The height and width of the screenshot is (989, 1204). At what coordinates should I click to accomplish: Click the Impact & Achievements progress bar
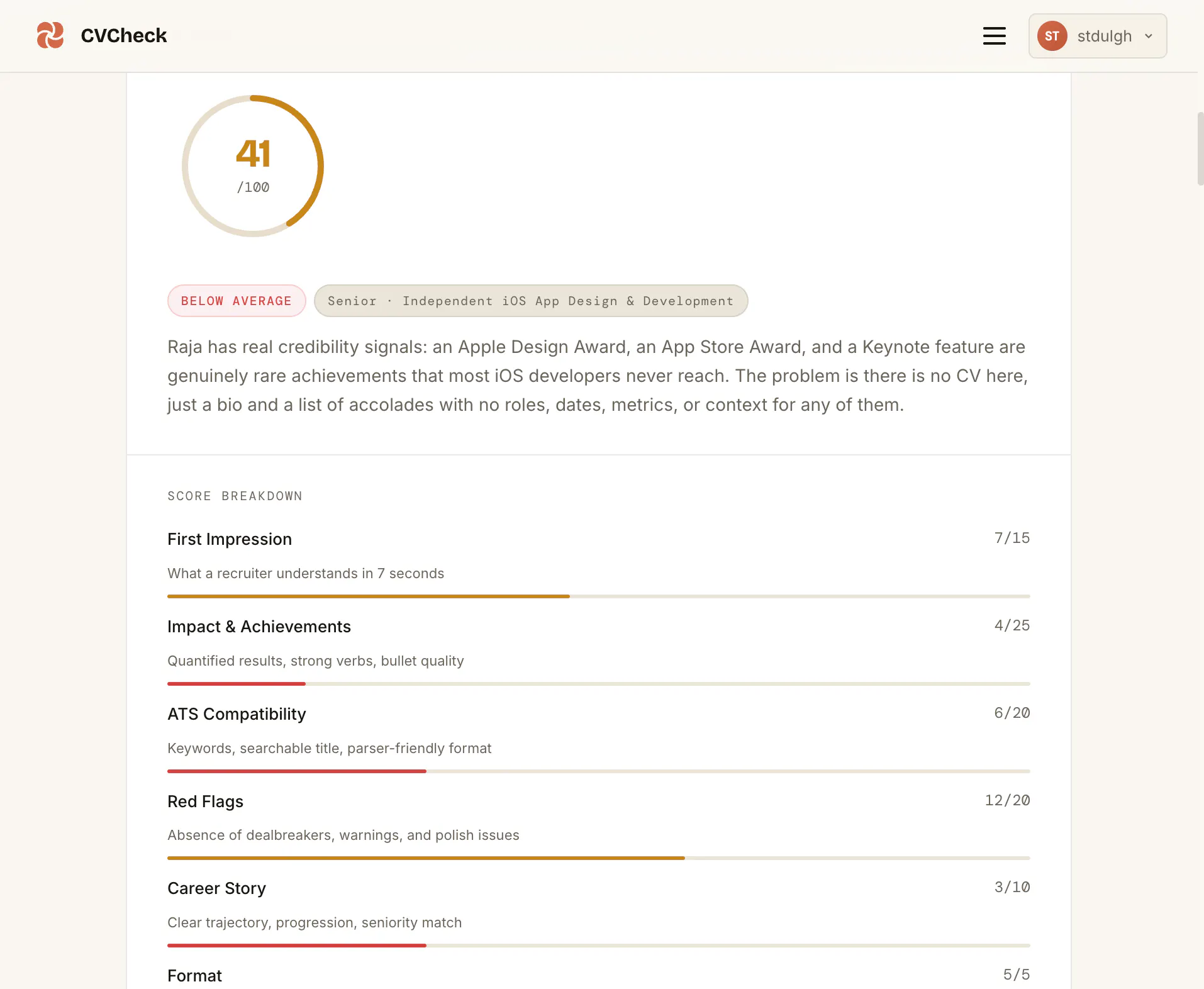[598, 683]
